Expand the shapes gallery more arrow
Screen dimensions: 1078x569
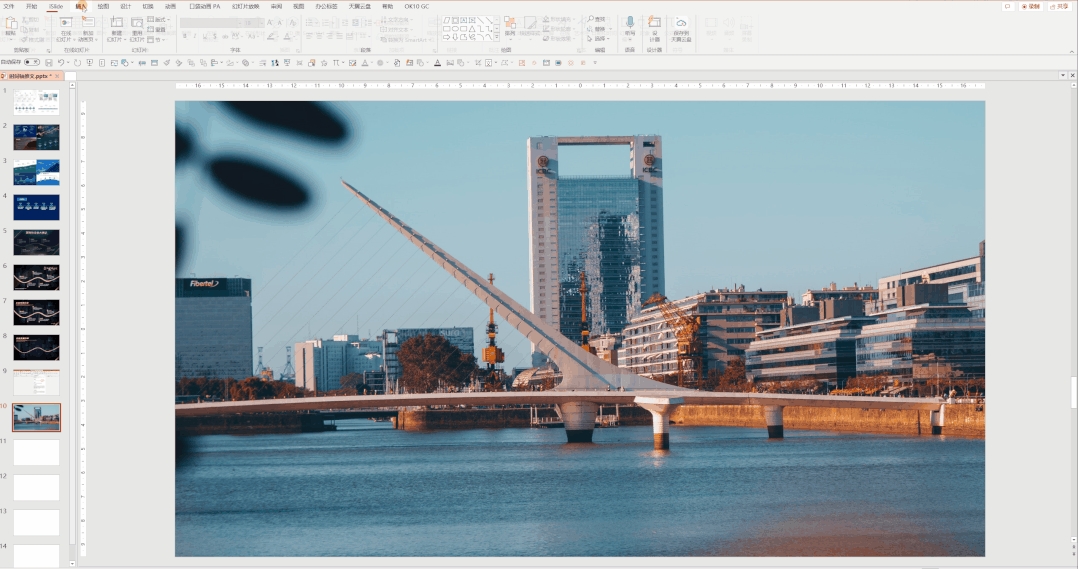497,37
